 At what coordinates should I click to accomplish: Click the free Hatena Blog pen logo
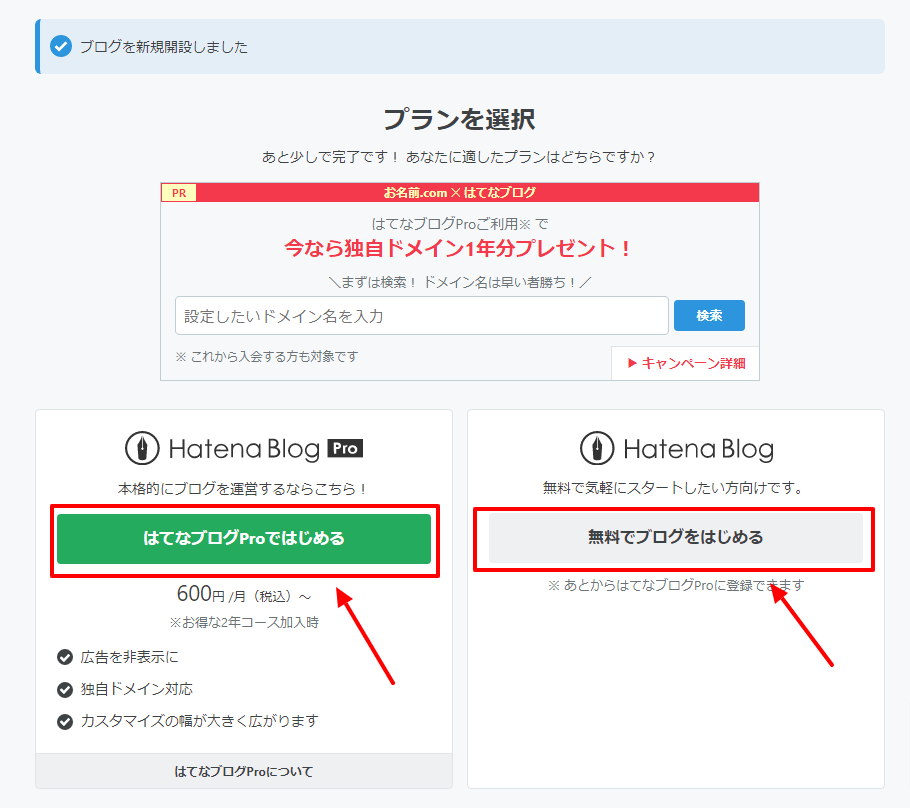(597, 448)
